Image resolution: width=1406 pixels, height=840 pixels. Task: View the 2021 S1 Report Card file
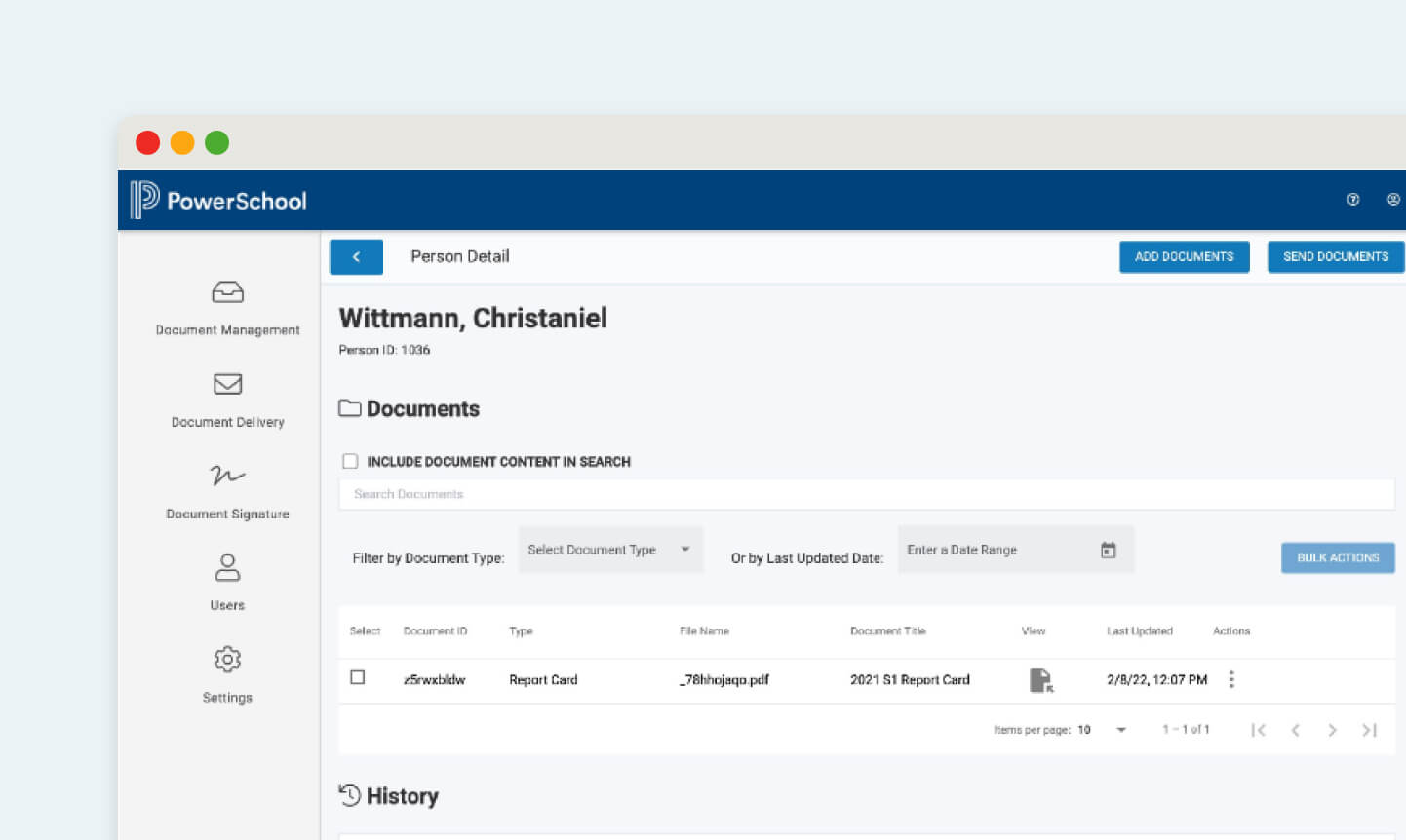(x=1040, y=680)
